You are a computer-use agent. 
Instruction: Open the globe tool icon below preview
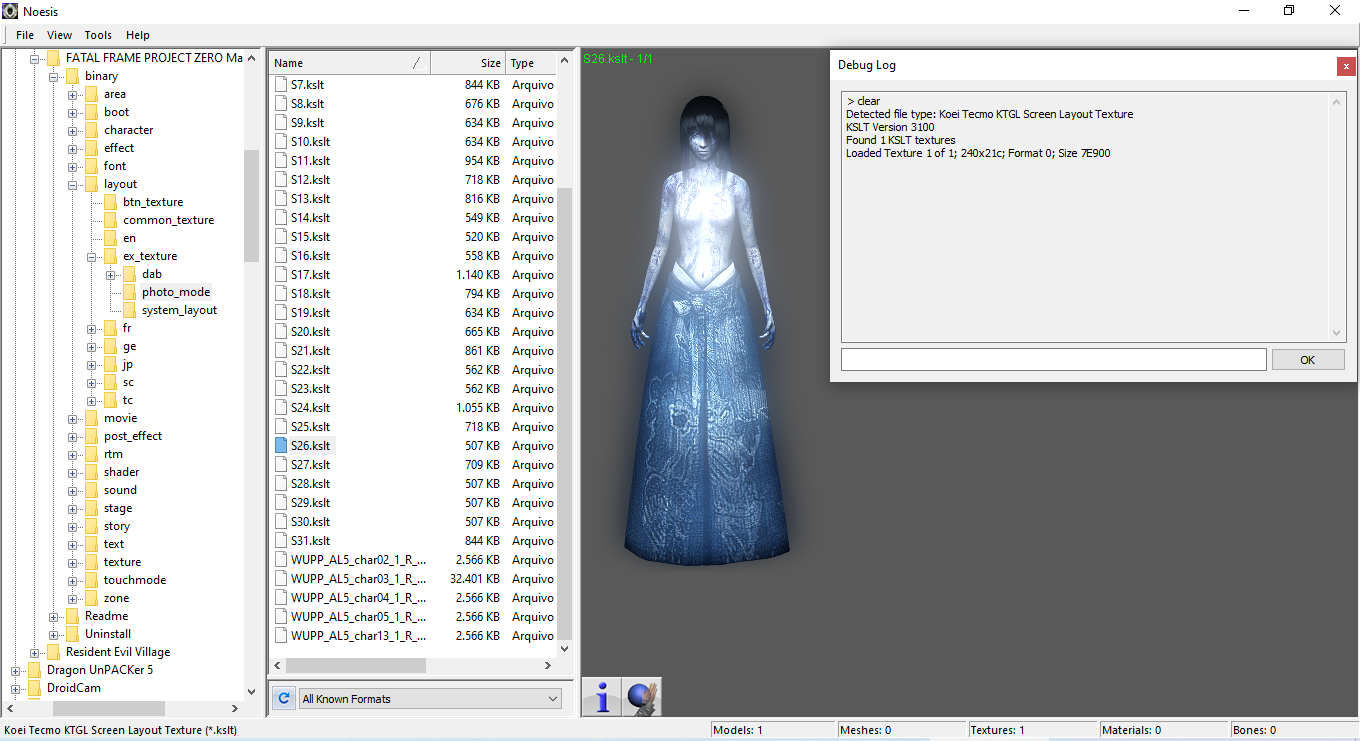pyautogui.click(x=642, y=697)
